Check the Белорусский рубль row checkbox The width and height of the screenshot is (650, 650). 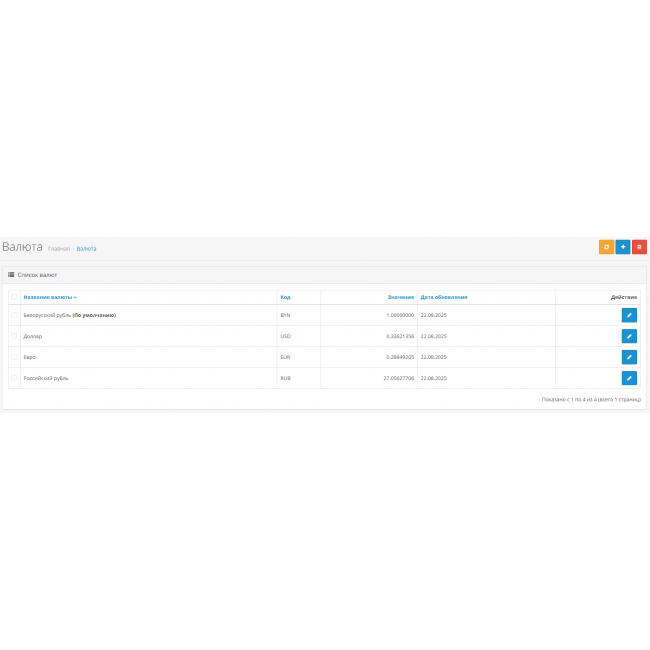pyautogui.click(x=14, y=315)
